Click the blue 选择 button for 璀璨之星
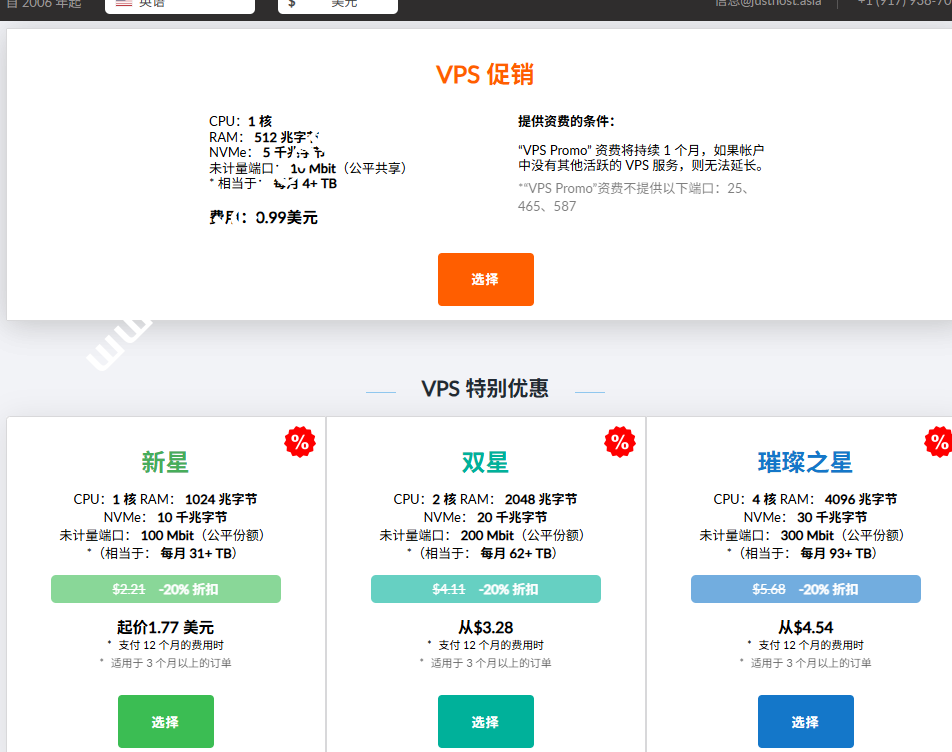 (805, 721)
